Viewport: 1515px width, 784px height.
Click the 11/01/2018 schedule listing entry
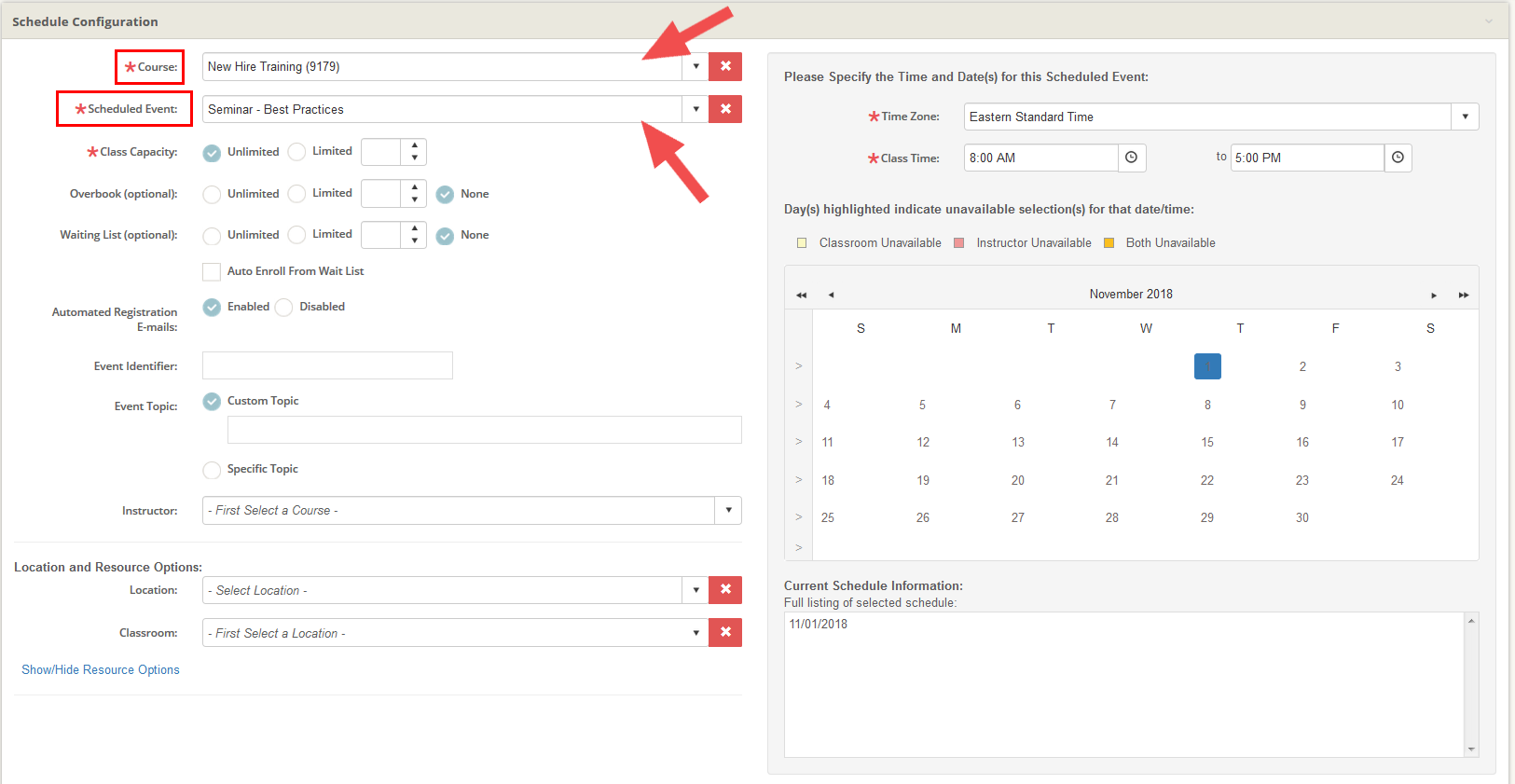coord(819,624)
